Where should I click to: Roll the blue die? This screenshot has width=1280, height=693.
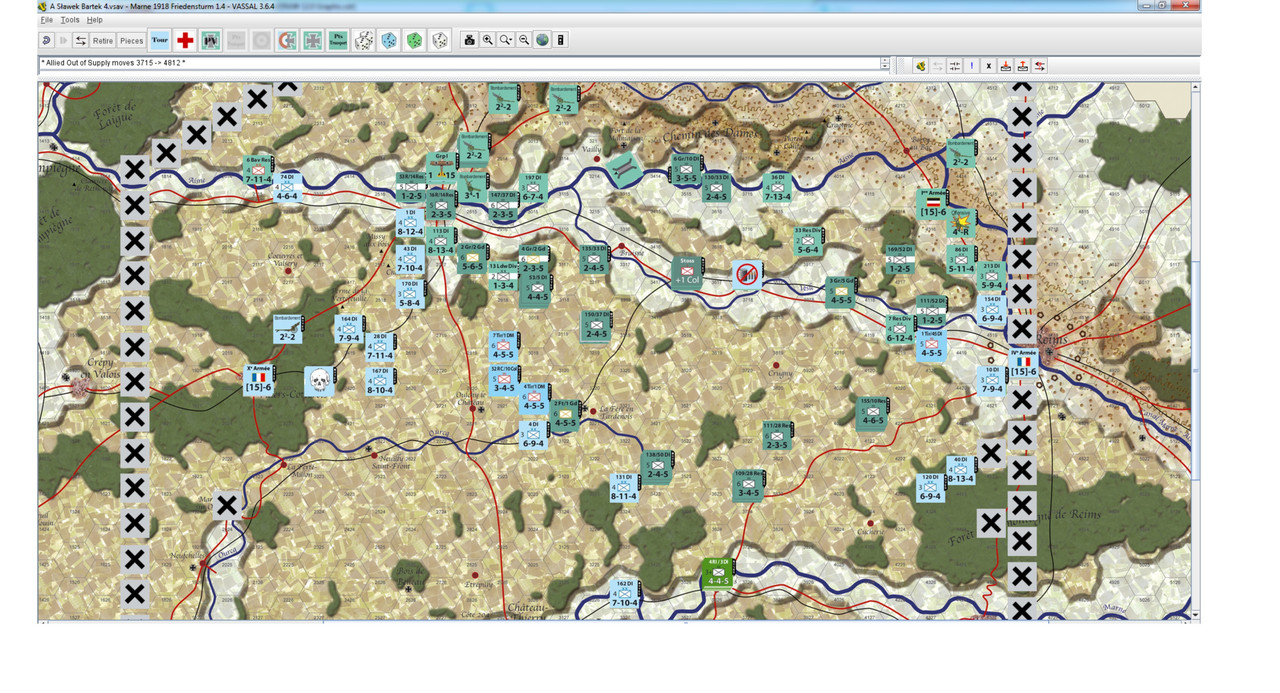coord(389,40)
